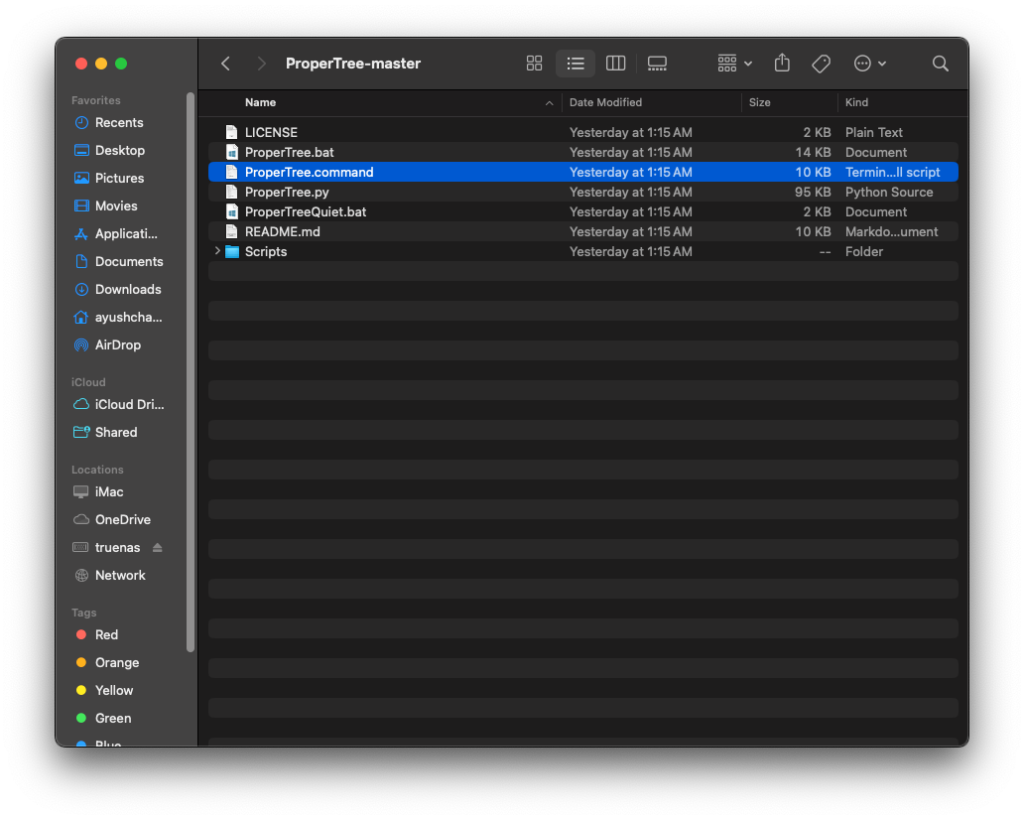Click the Python Source kind cell
Screen dimensions: 1024x820
889,192
